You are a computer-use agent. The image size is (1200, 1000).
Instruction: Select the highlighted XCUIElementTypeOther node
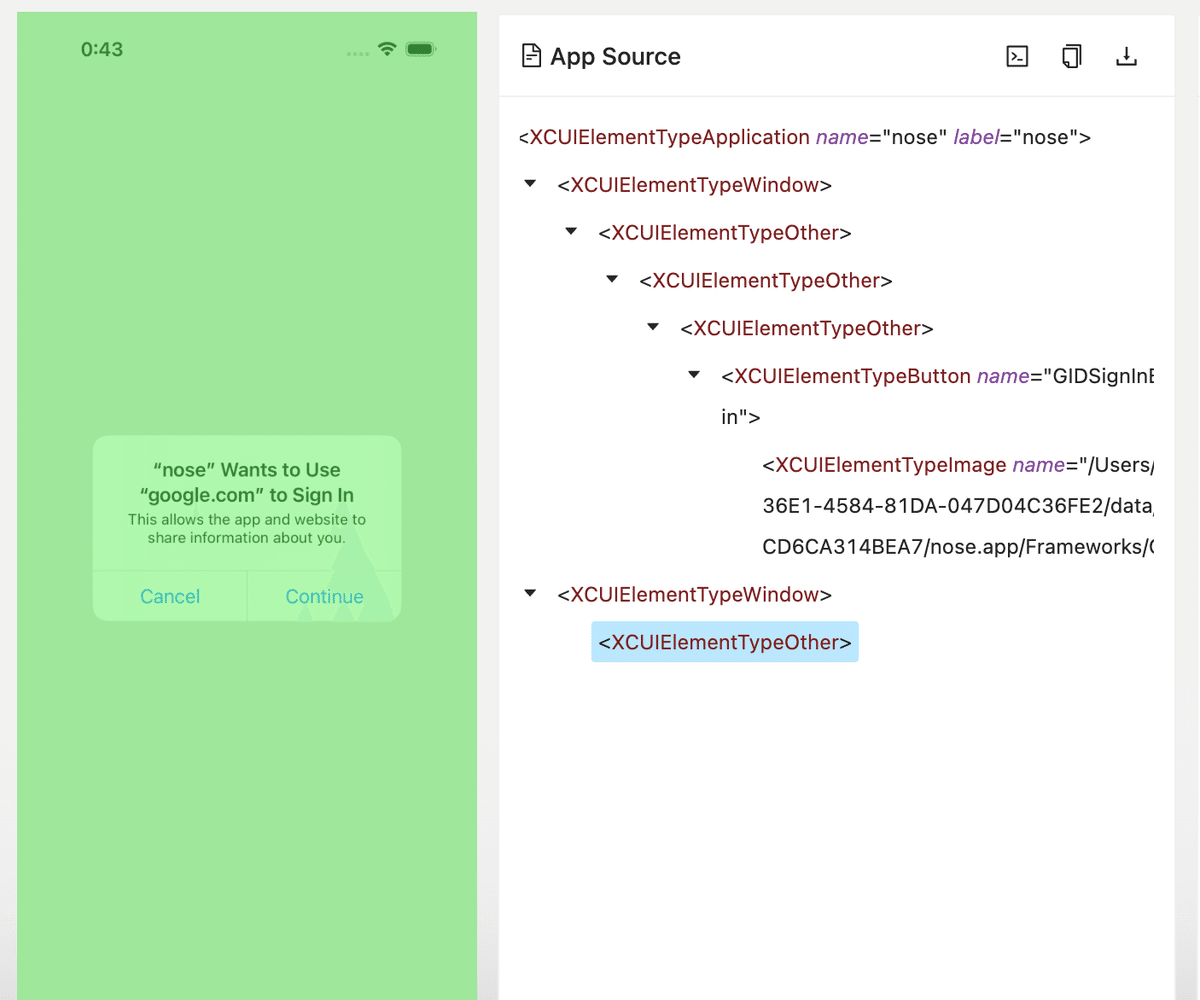(725, 642)
